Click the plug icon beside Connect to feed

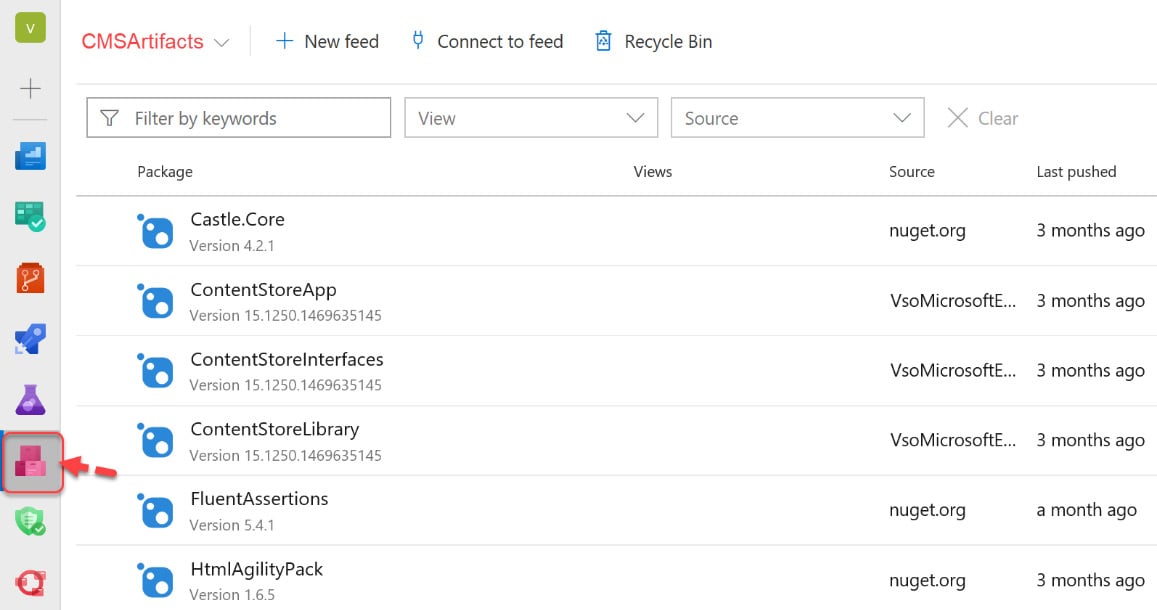pyautogui.click(x=418, y=41)
